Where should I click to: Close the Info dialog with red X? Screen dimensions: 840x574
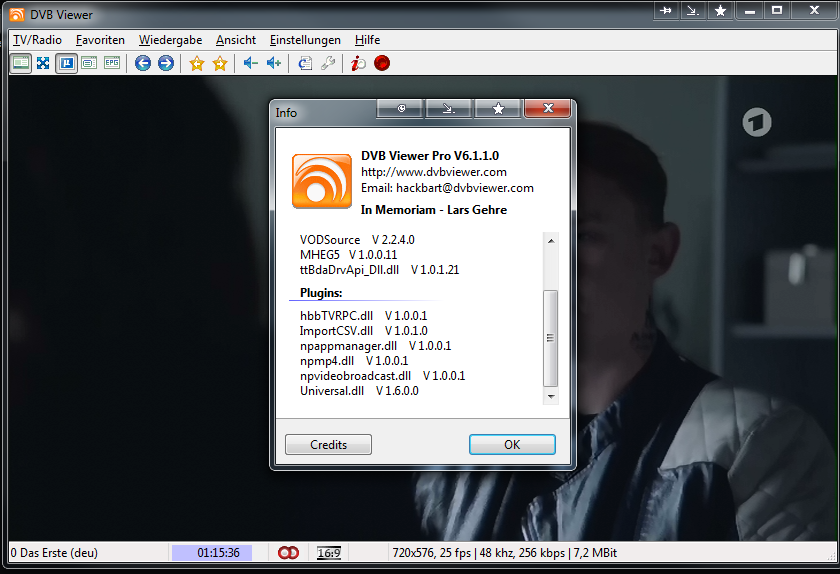click(548, 108)
